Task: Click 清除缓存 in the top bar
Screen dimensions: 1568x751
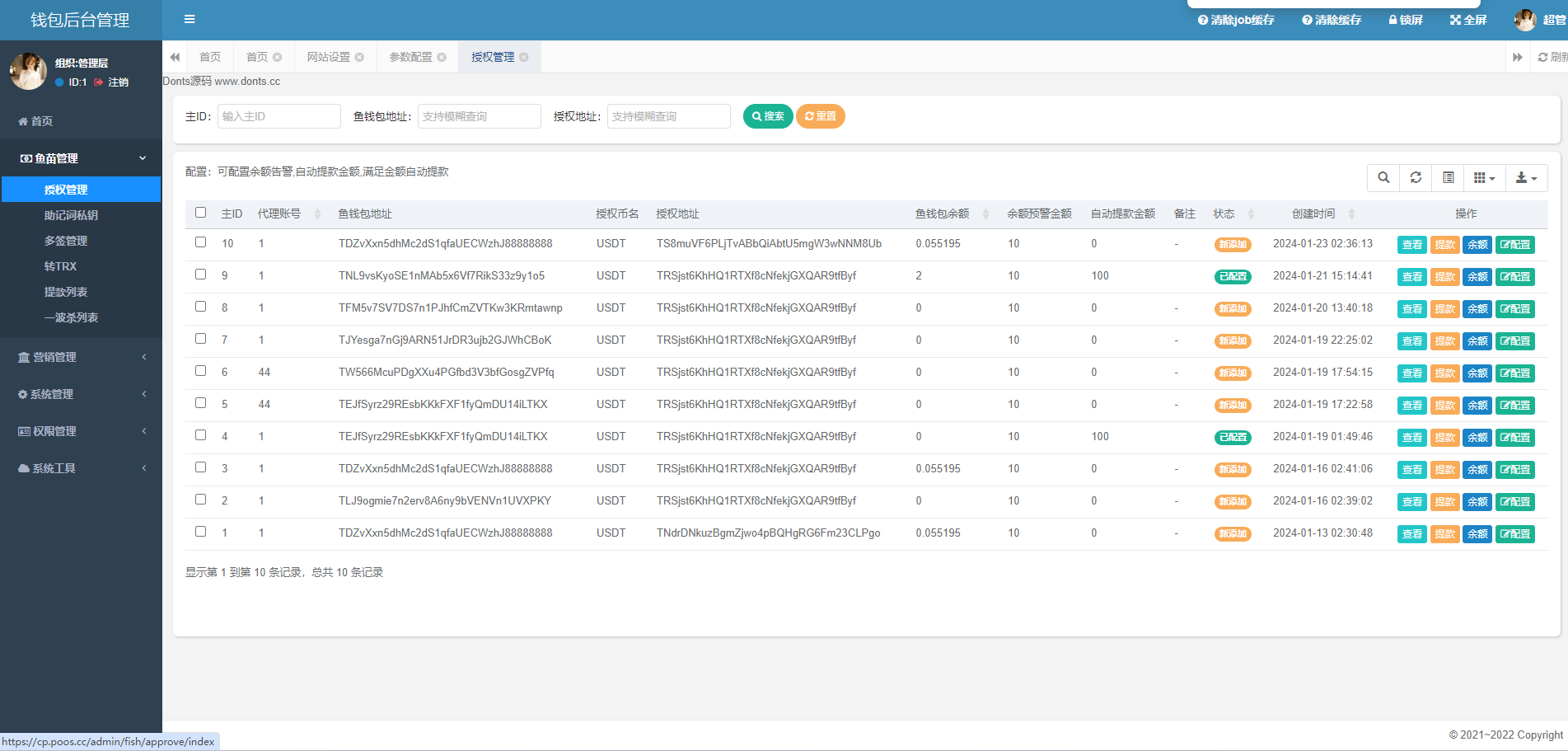Action: [x=1332, y=20]
